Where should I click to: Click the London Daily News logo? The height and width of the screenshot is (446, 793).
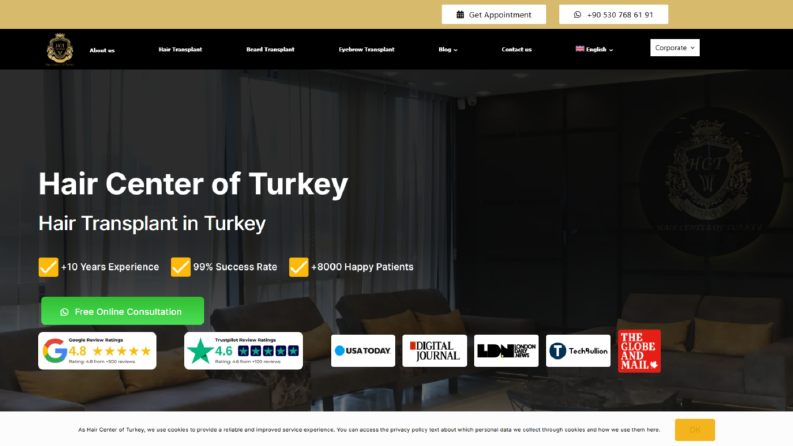tap(506, 350)
